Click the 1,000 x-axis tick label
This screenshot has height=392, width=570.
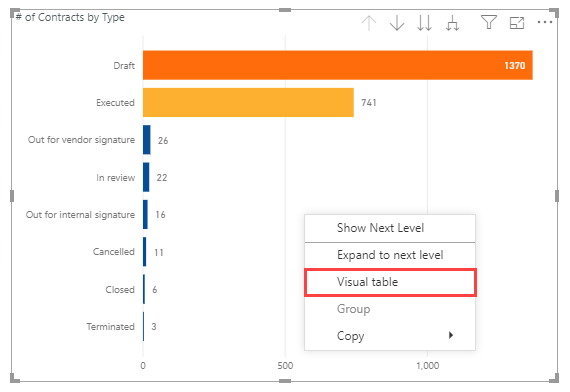pos(428,366)
